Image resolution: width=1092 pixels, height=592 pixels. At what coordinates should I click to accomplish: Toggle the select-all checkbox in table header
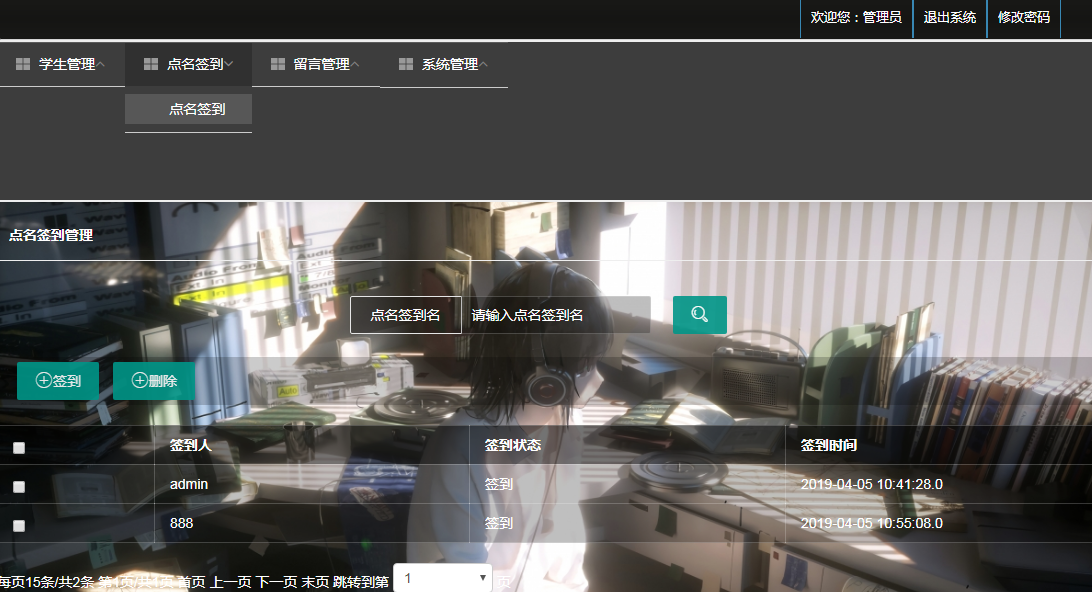tap(19, 448)
